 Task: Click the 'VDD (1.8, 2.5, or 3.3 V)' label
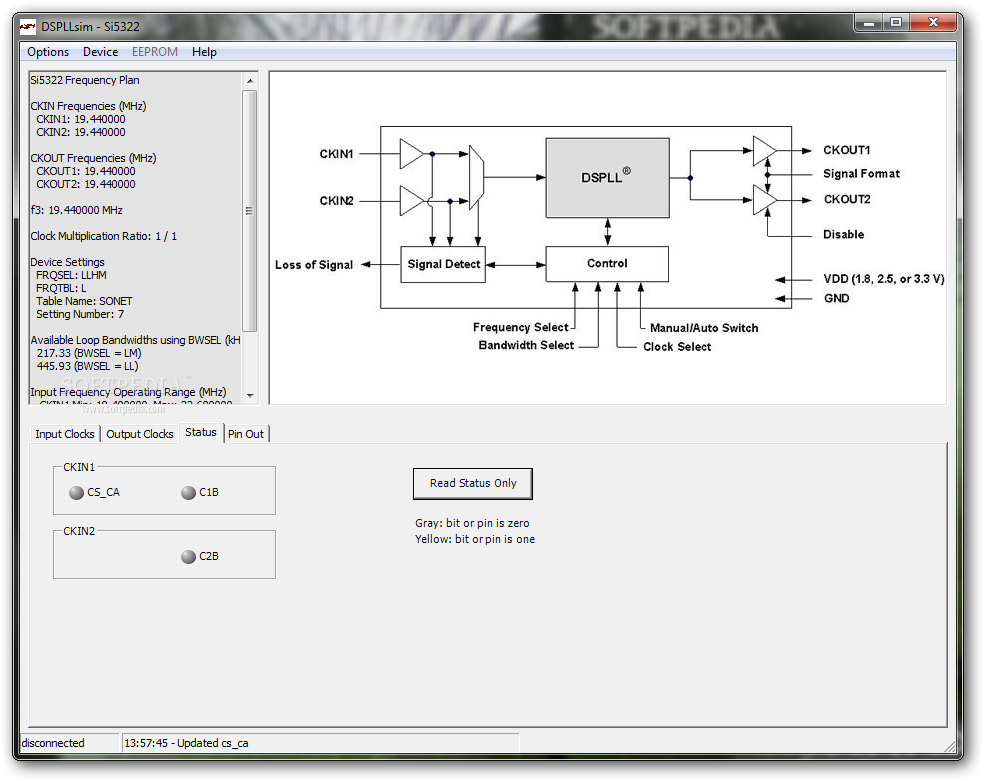[x=884, y=279]
